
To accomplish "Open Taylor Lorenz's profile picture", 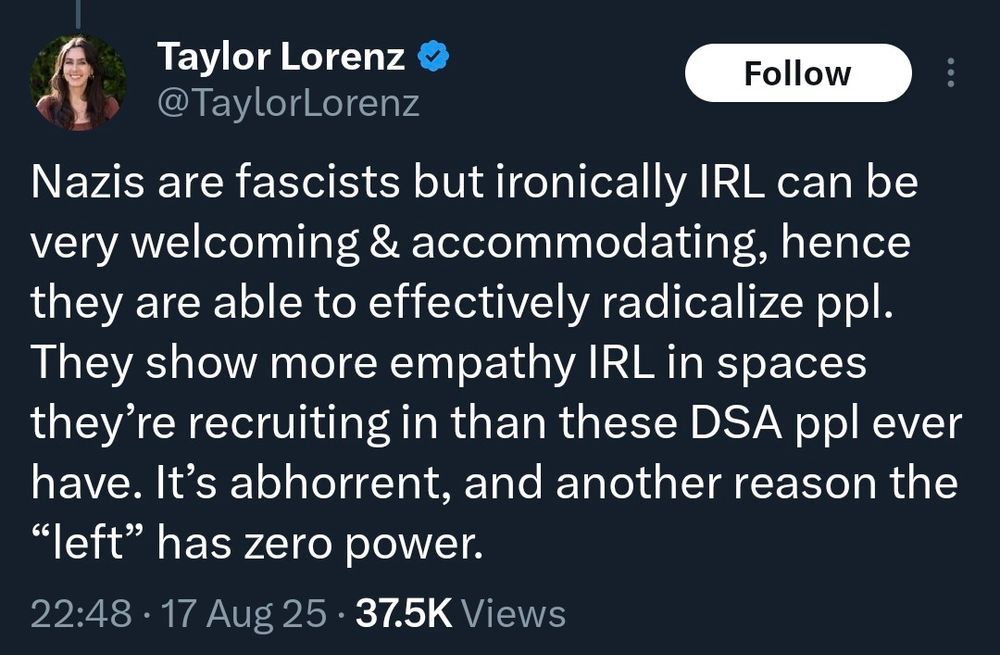I will (x=78, y=82).
